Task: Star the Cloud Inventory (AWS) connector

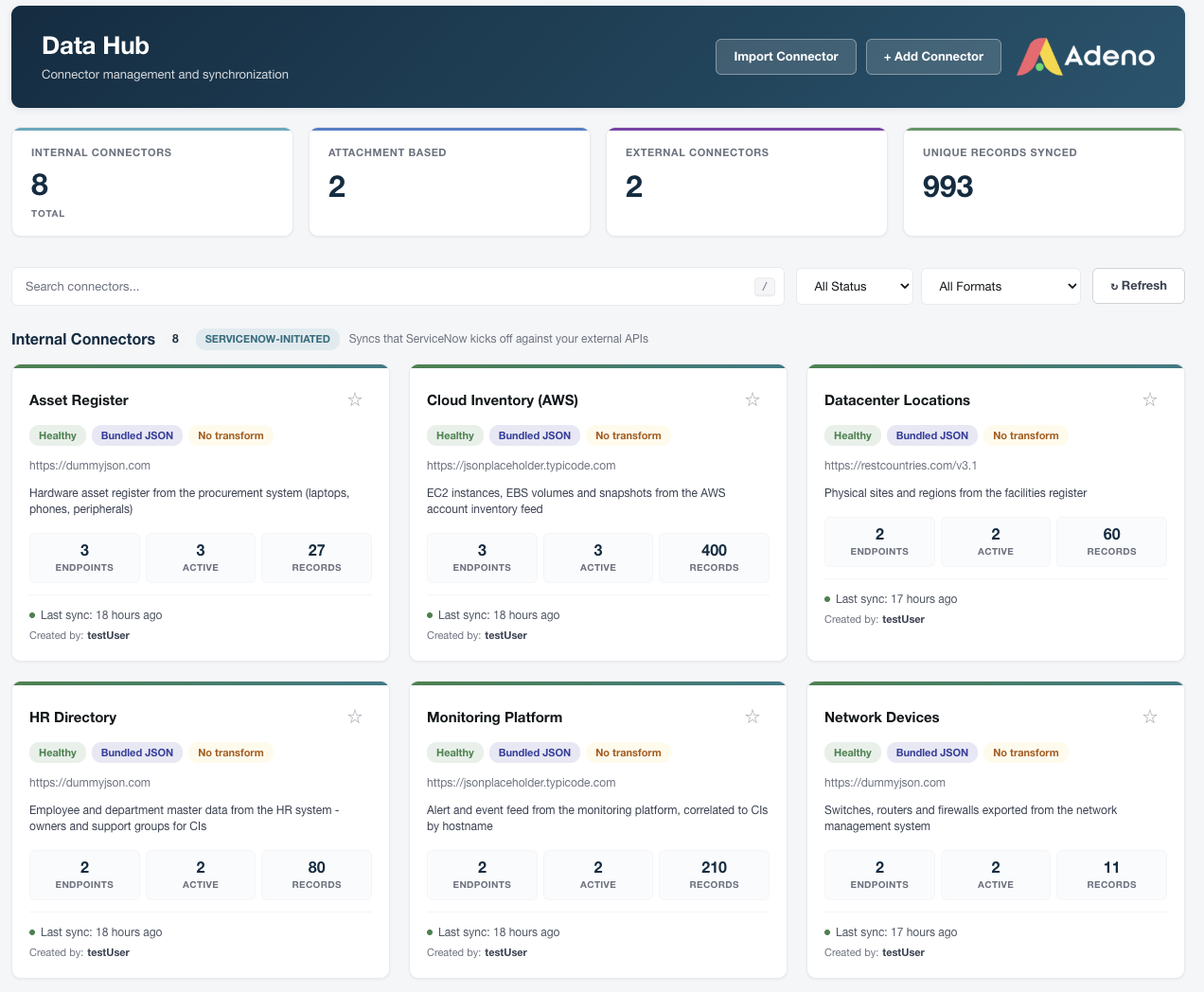Action: 752,399
